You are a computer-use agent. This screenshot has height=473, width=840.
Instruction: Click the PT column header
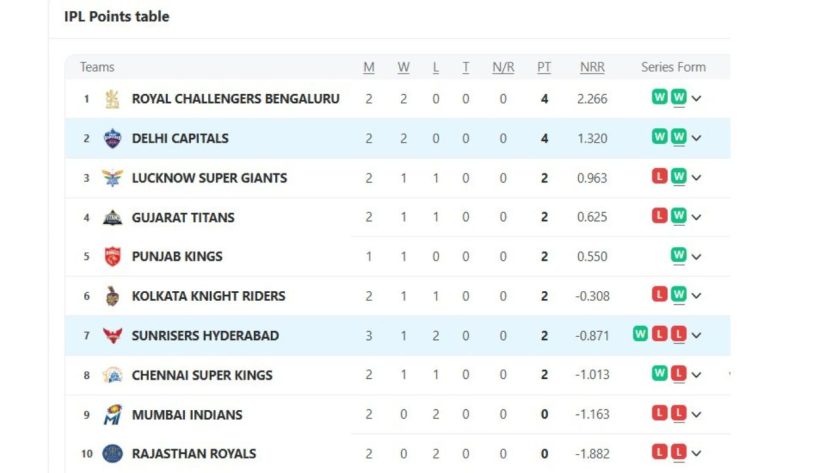[x=544, y=67]
